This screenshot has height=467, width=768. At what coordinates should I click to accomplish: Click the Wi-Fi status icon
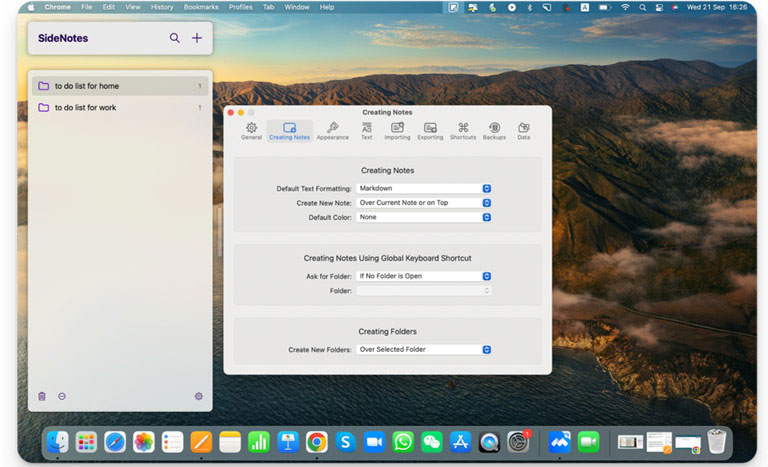pos(625,7)
